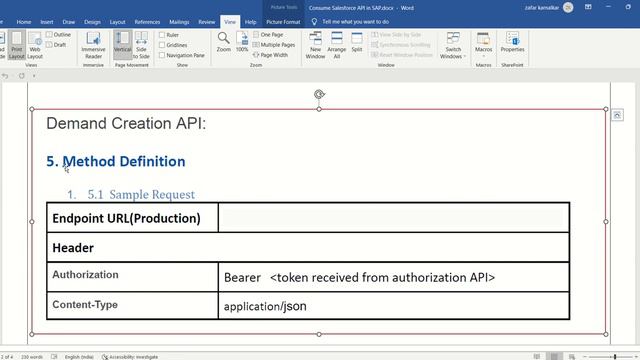Image resolution: width=640 pixels, height=360 pixels.
Task: Click the word count in status bar
Action: pyautogui.click(x=31, y=357)
